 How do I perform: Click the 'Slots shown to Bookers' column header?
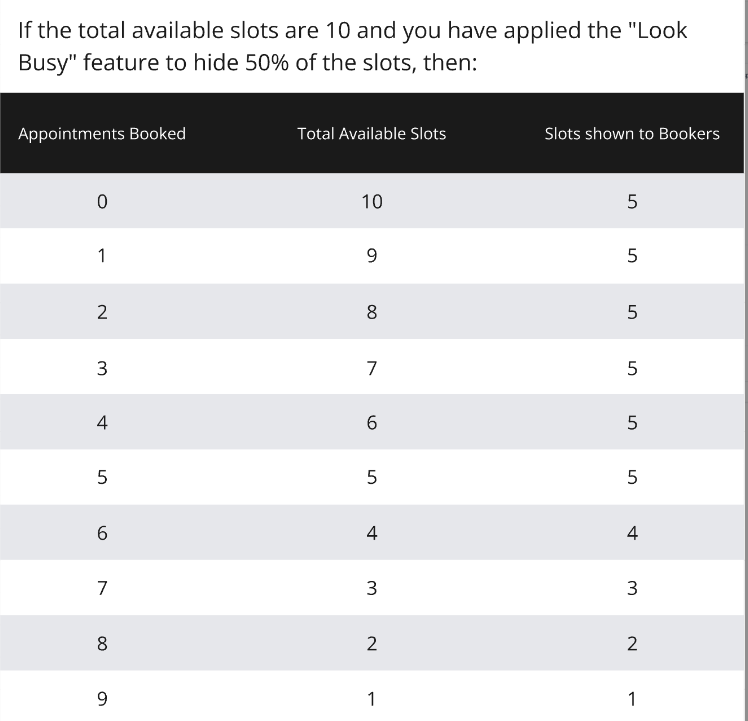coord(631,134)
